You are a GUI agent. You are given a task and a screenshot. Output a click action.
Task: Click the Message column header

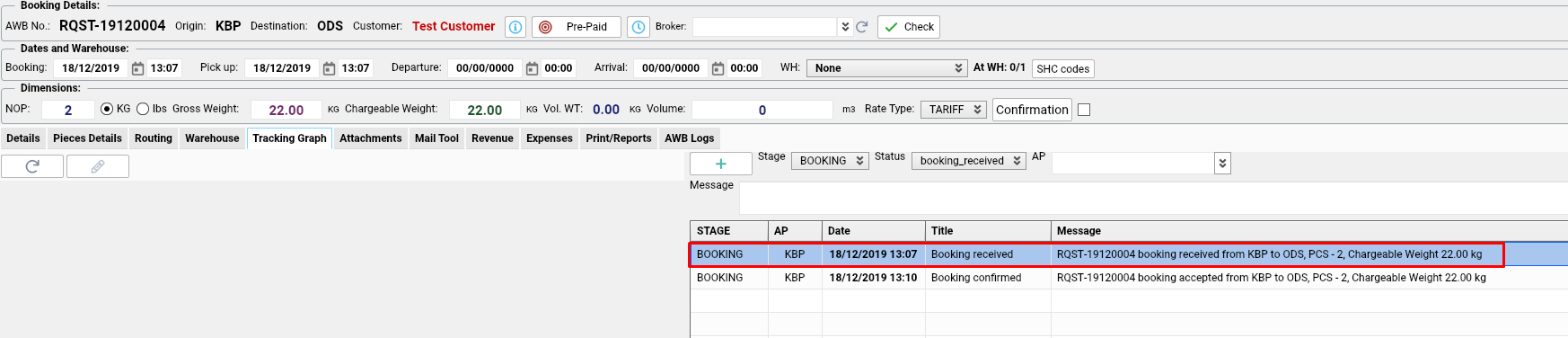(1309, 231)
